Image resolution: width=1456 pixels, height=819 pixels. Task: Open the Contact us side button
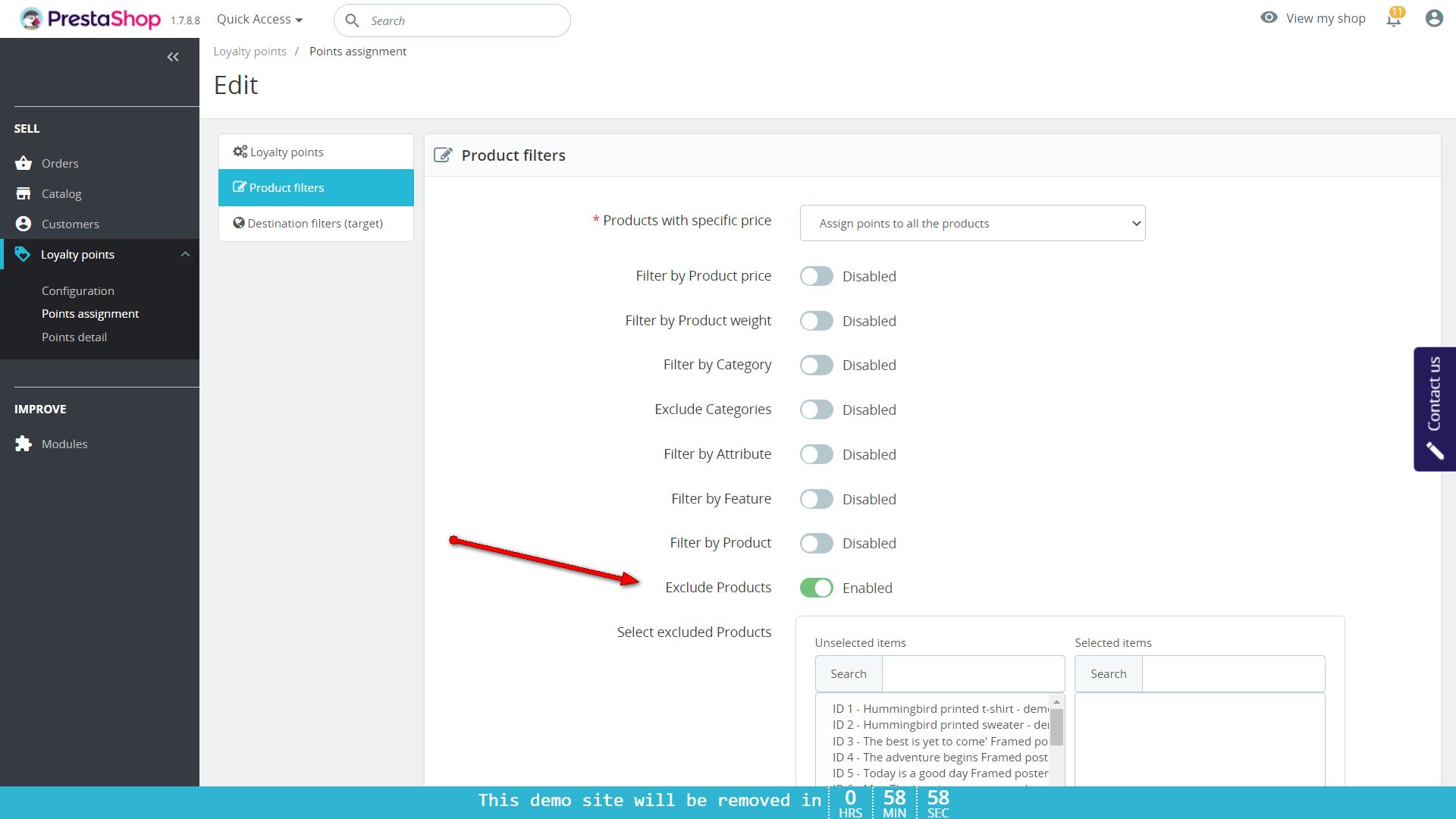pyautogui.click(x=1433, y=409)
